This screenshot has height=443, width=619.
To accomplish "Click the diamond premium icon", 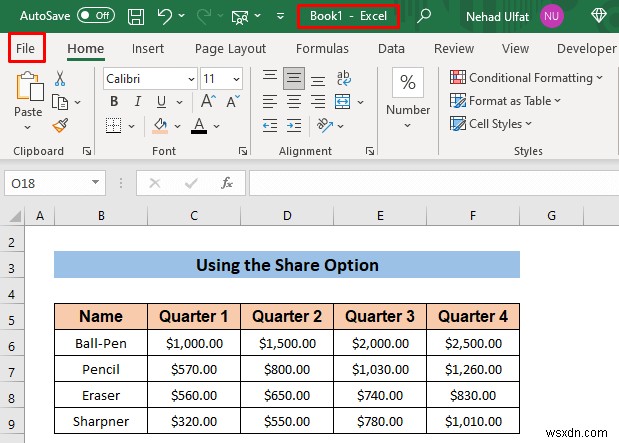I will pos(598,16).
